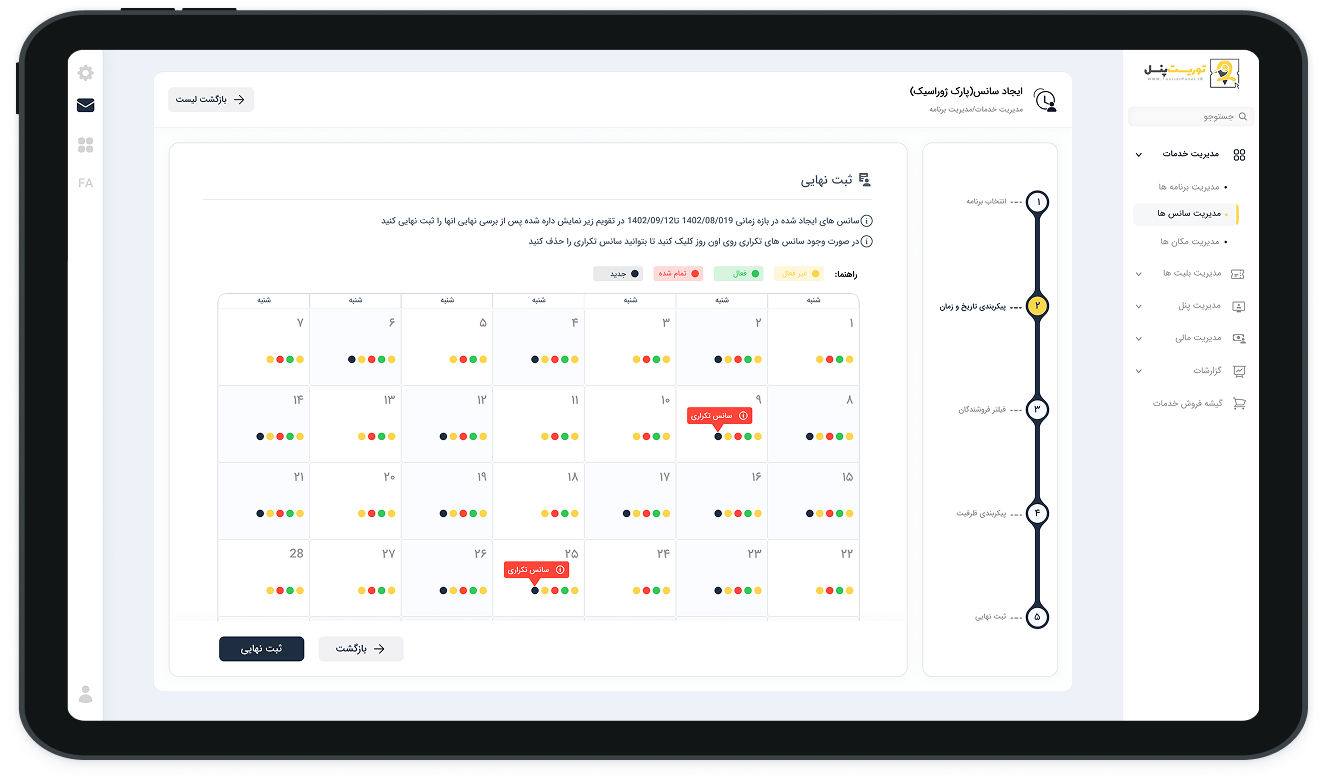
Task: Click the گیشه فروش خدمات cart icon
Action: 1239,403
